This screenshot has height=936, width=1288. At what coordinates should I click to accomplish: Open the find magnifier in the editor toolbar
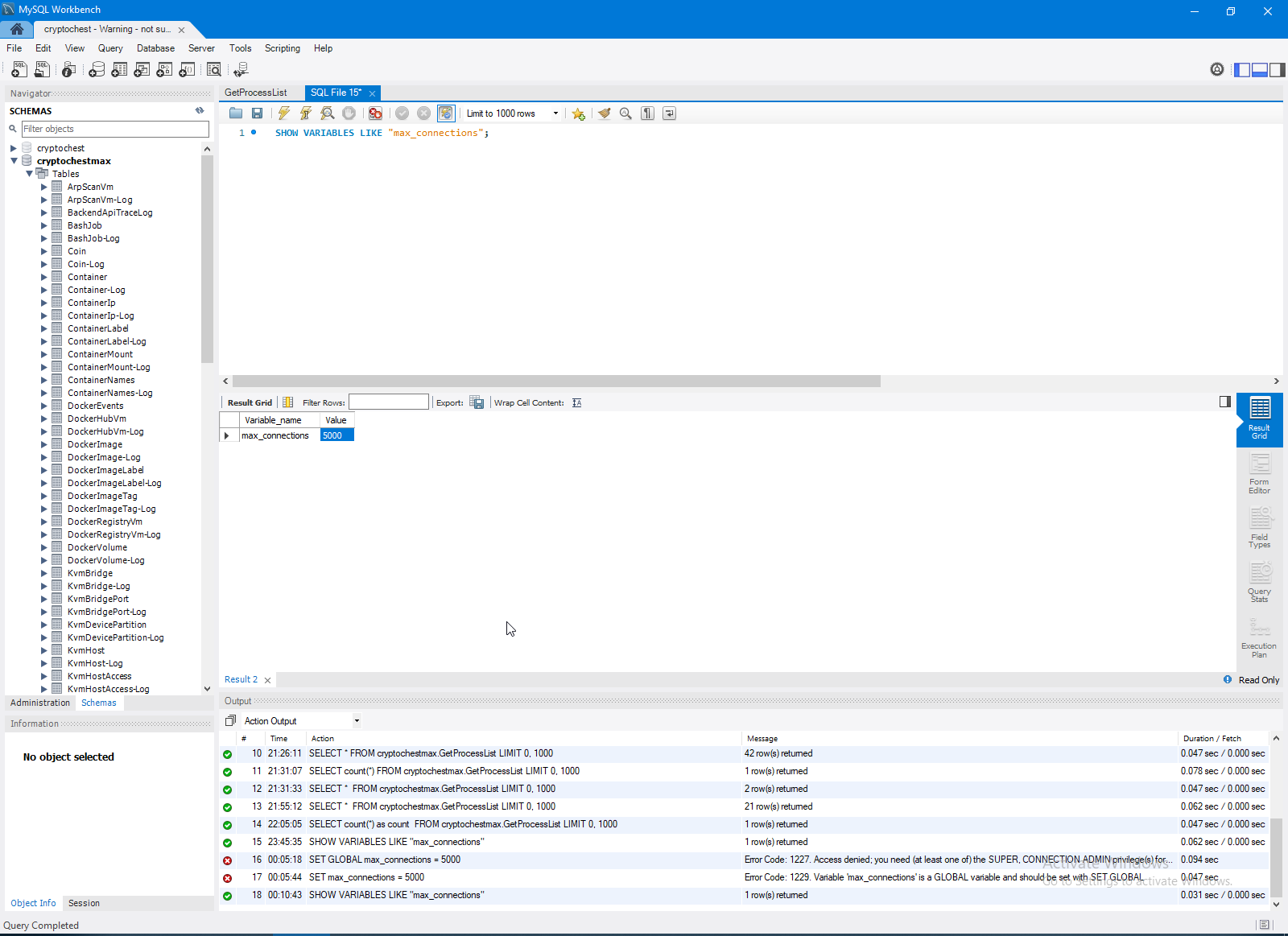(625, 113)
